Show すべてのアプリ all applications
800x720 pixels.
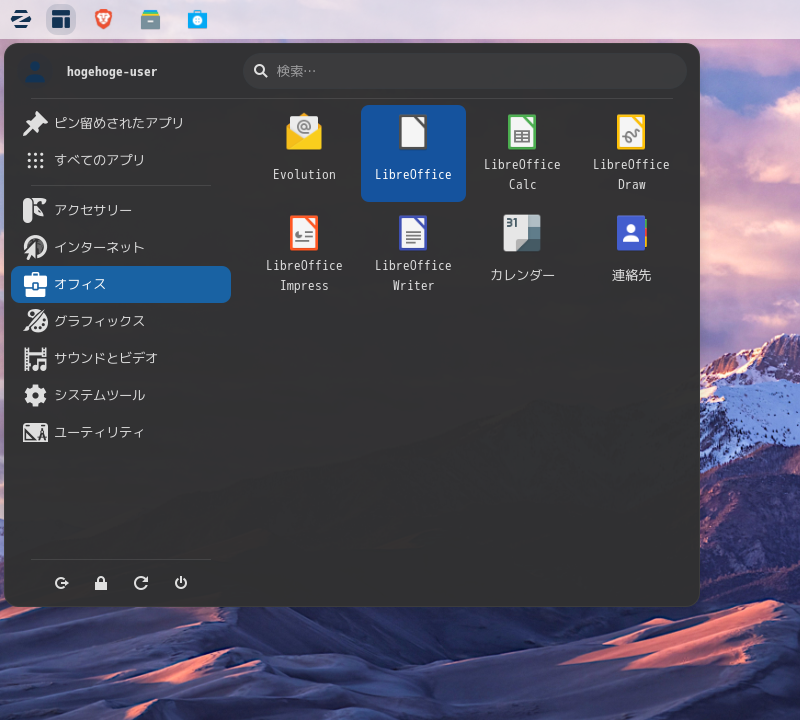click(121, 160)
